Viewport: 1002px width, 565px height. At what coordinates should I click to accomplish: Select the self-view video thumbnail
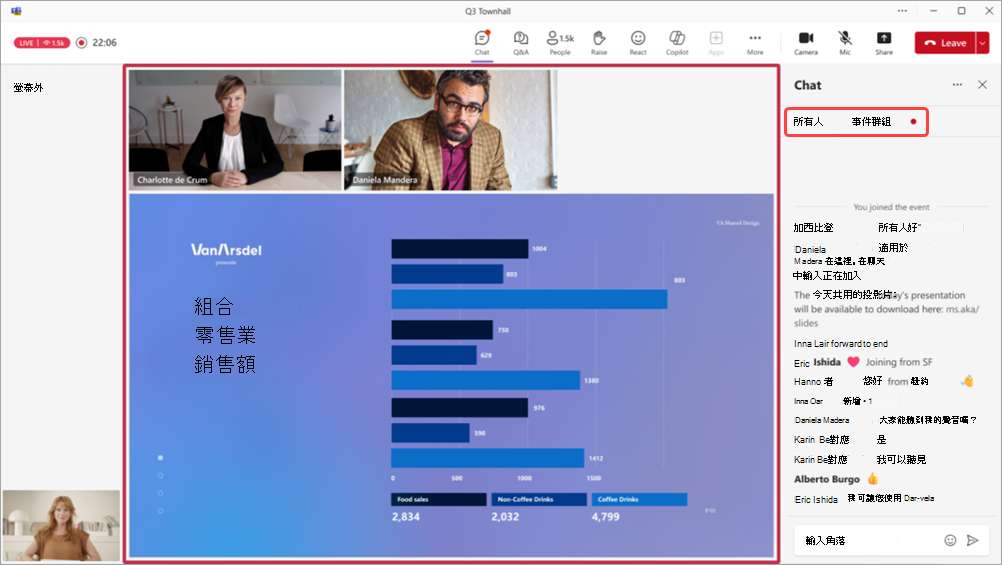point(61,525)
